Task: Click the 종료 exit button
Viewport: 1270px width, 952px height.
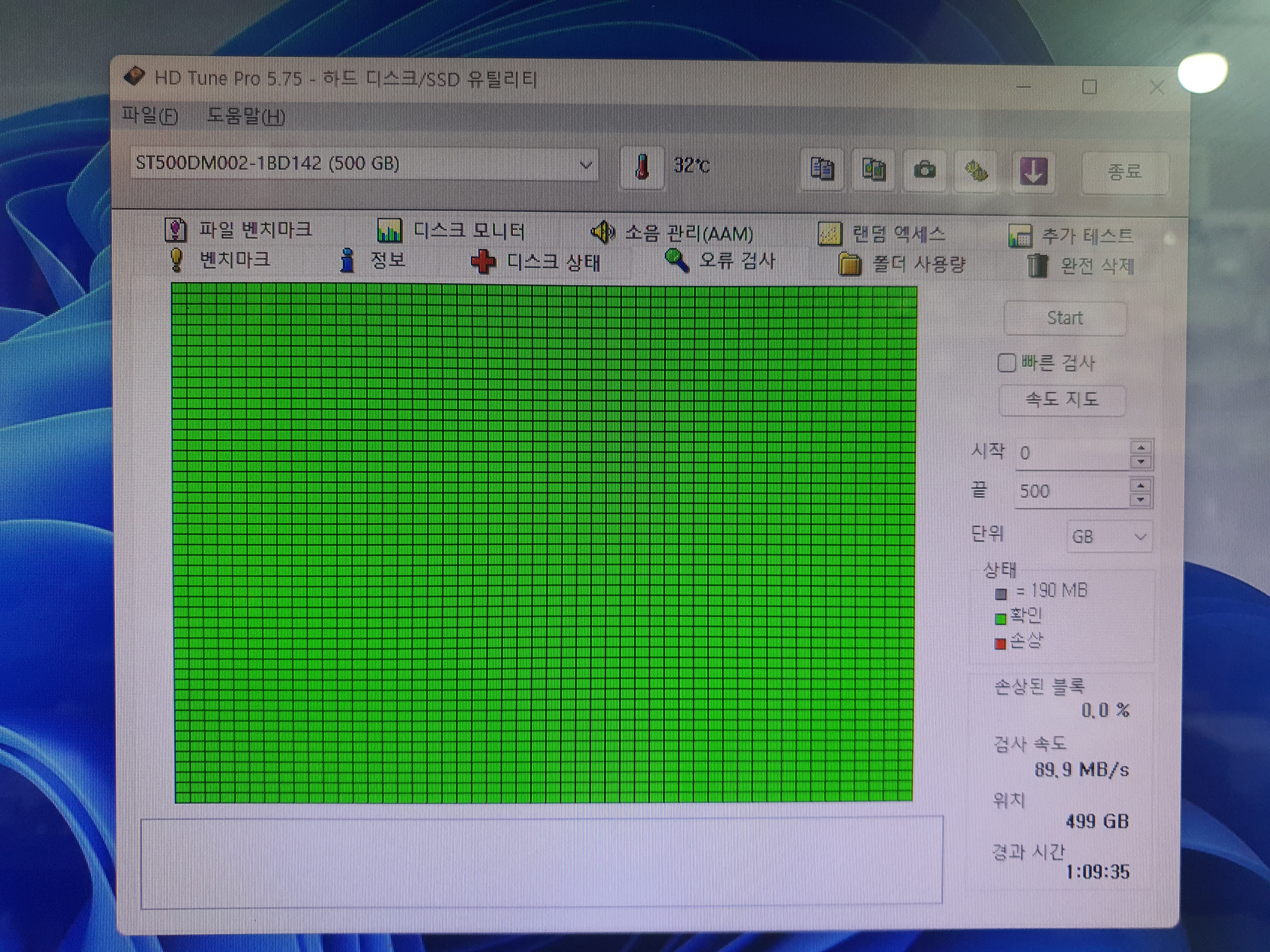Action: [1124, 172]
